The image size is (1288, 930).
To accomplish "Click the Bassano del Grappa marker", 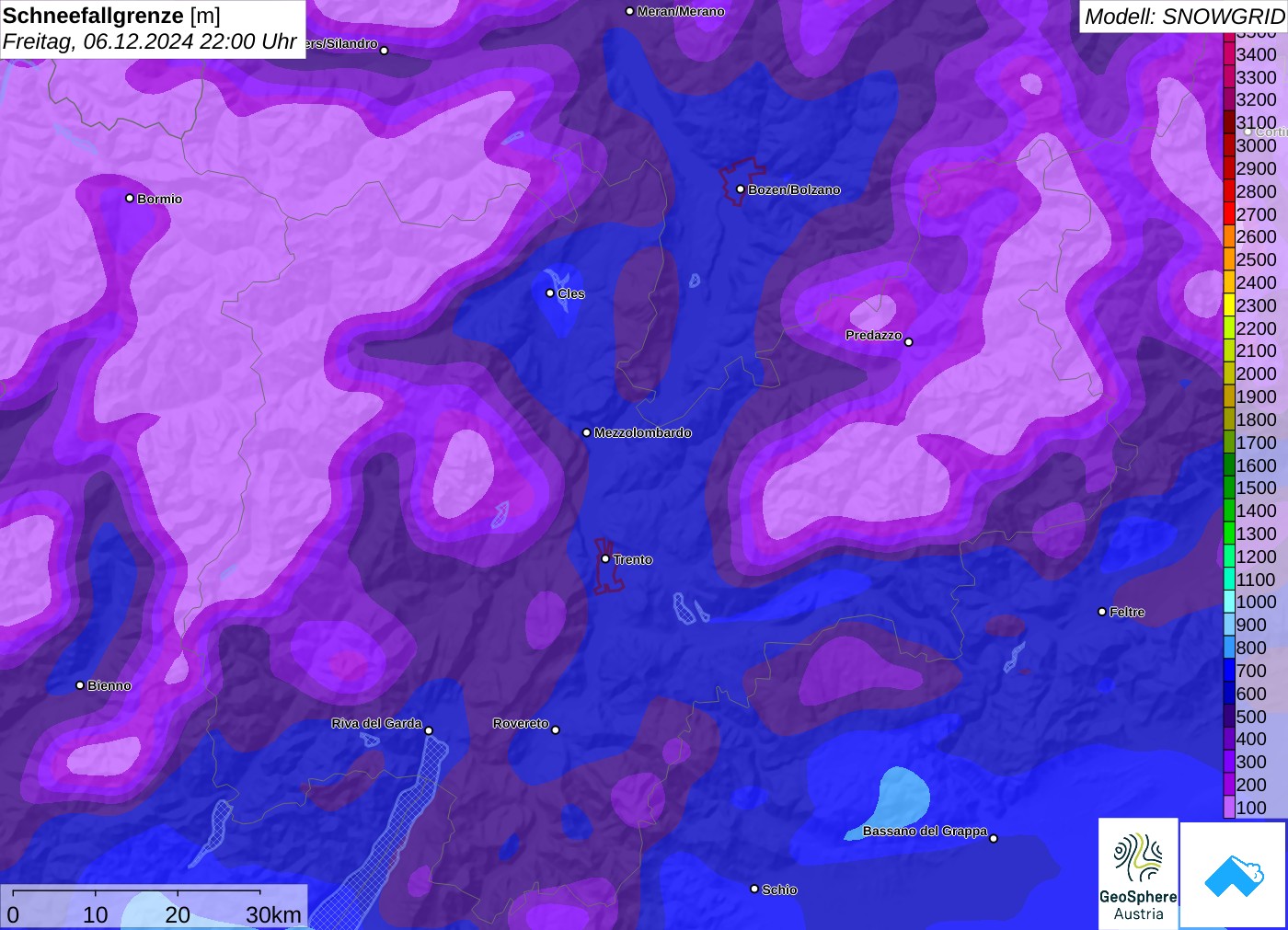I will point(994,838).
